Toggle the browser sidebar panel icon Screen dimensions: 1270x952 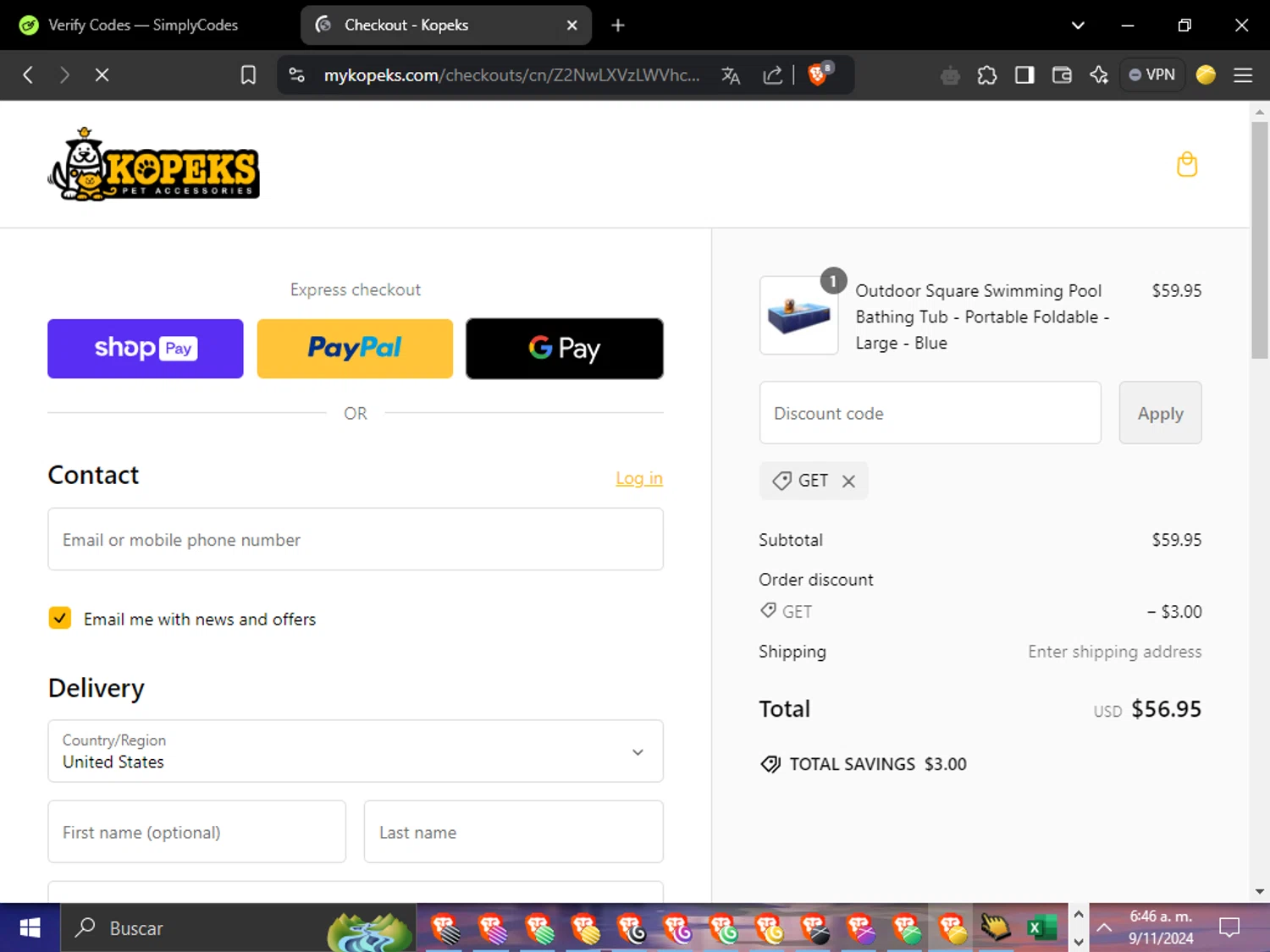pos(1024,75)
